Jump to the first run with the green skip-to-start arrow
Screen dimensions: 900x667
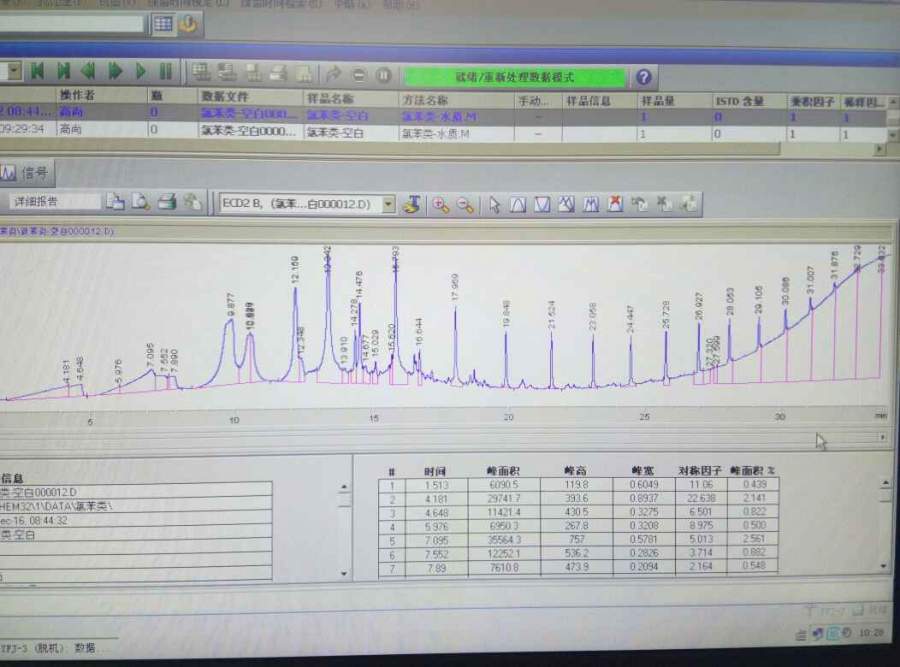click(37, 71)
